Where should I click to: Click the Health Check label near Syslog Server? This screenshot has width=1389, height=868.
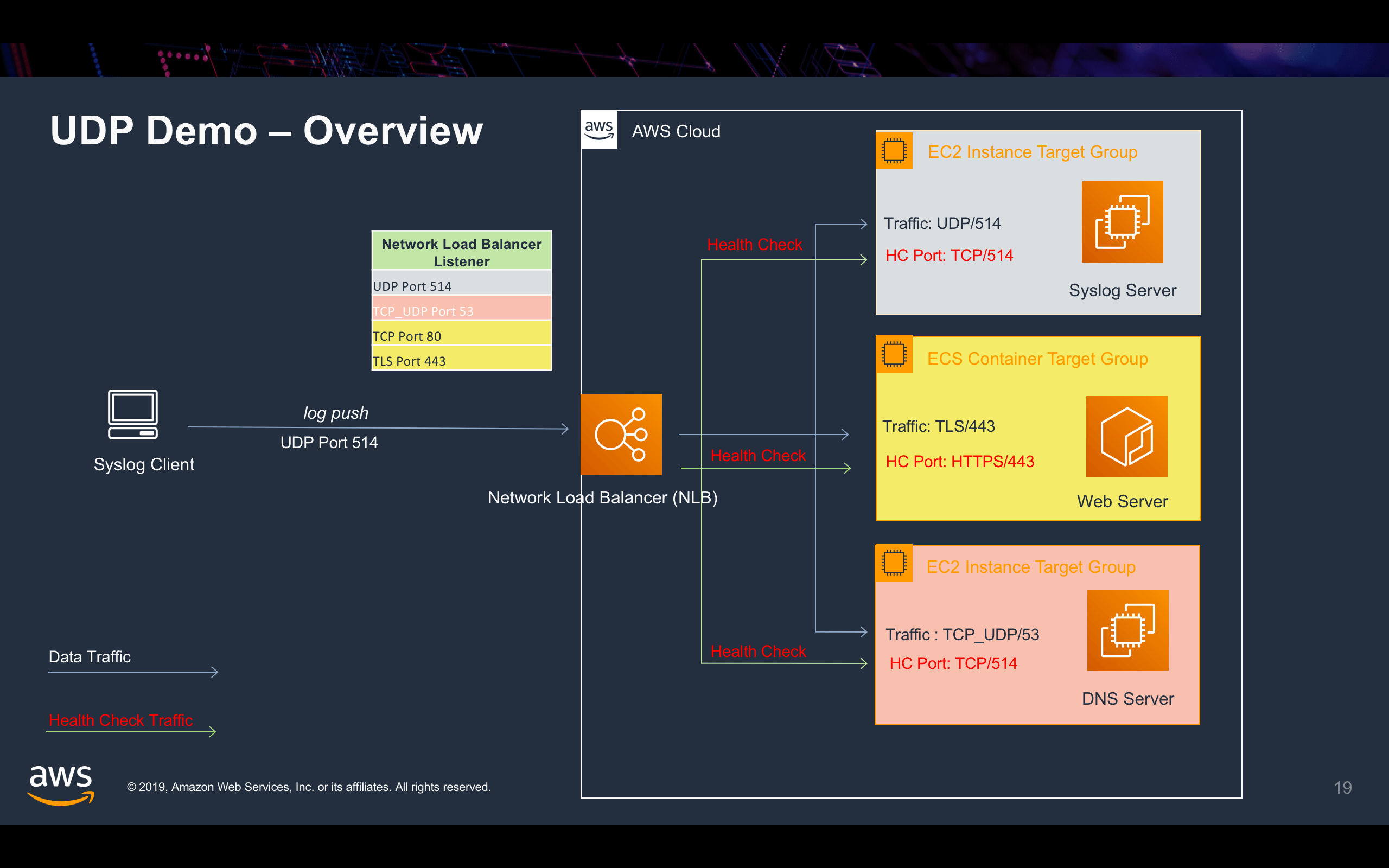(755, 244)
